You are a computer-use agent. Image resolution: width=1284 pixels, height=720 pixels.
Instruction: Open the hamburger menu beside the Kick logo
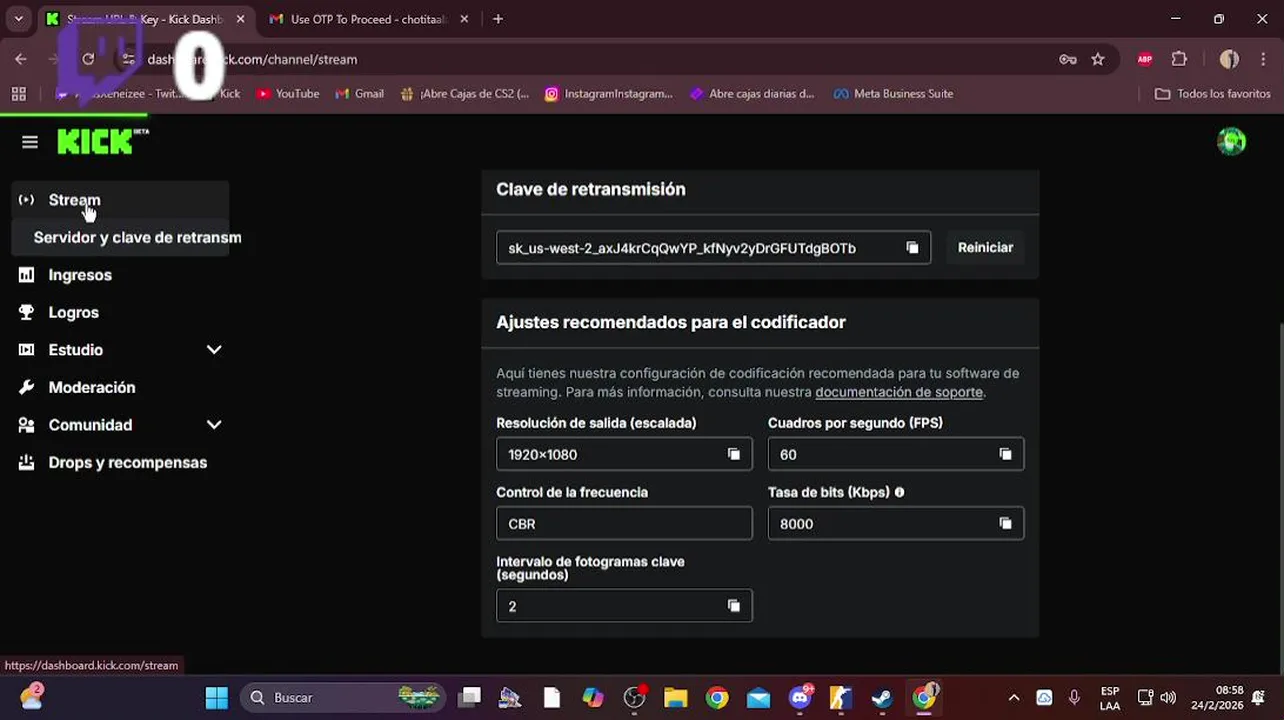(30, 142)
